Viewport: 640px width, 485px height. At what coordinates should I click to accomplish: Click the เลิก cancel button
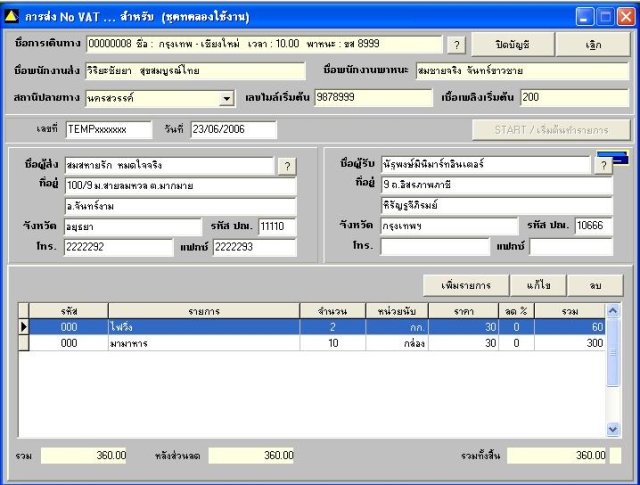[593, 44]
